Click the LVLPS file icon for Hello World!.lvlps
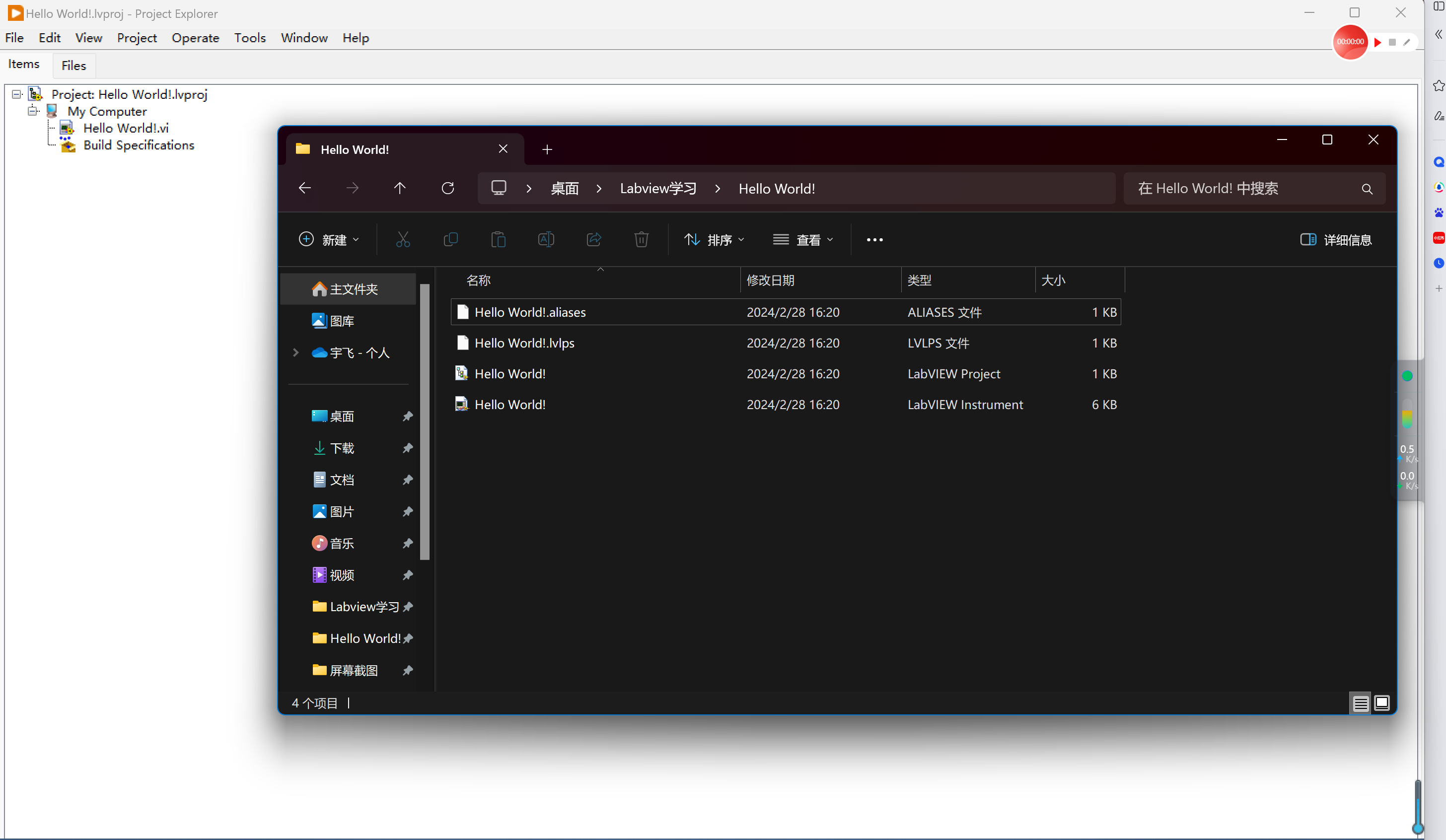 coord(463,342)
